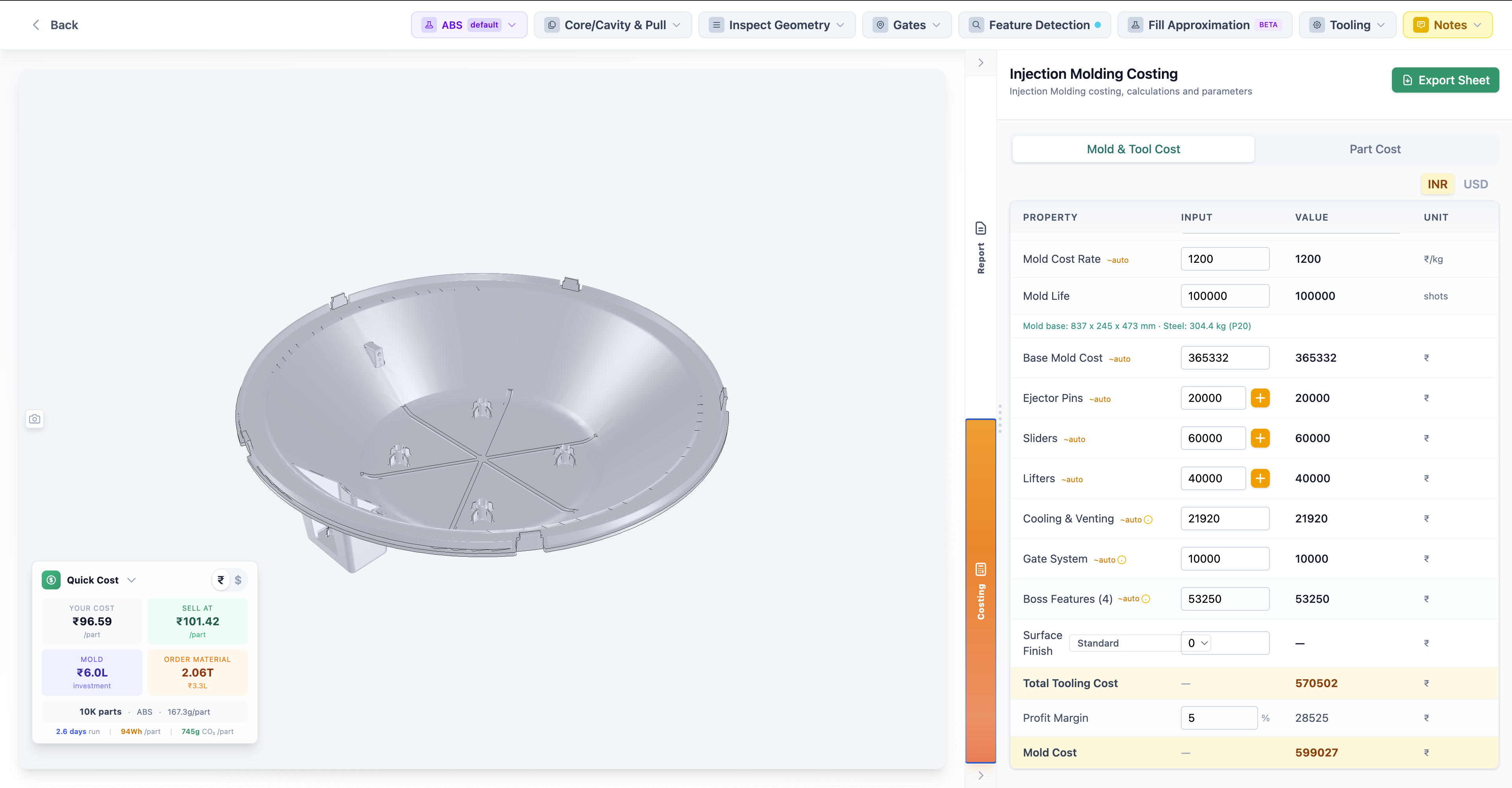
Task: Open the Surface Finish Standard dropdown
Action: tap(1125, 642)
